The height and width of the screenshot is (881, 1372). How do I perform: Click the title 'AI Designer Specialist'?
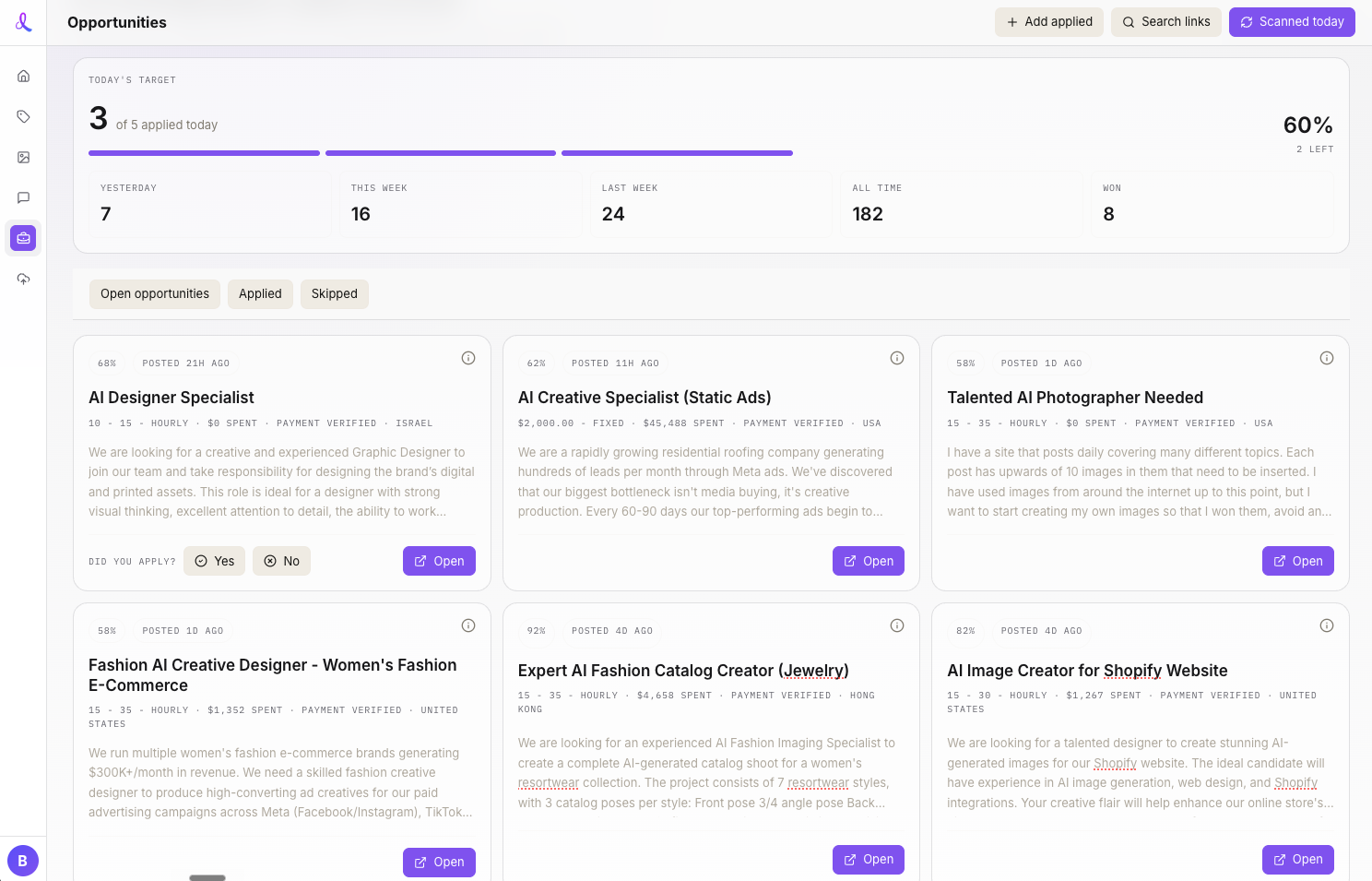pos(171,398)
